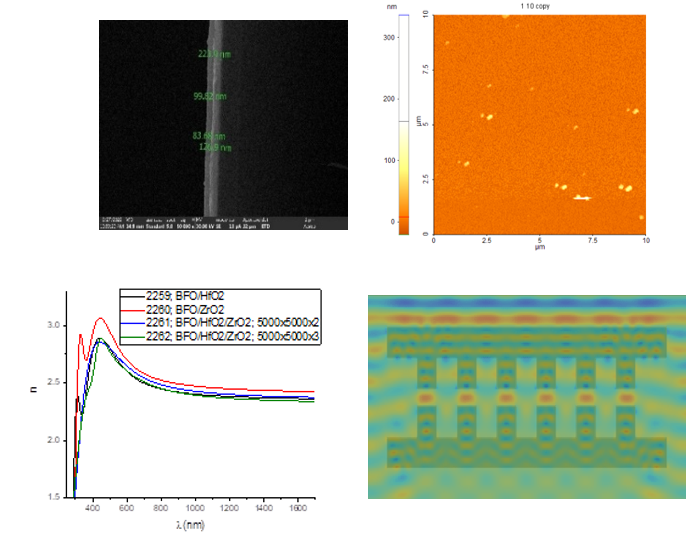
Task: Click the 99.62 nm measurement label
Action: click(210, 97)
